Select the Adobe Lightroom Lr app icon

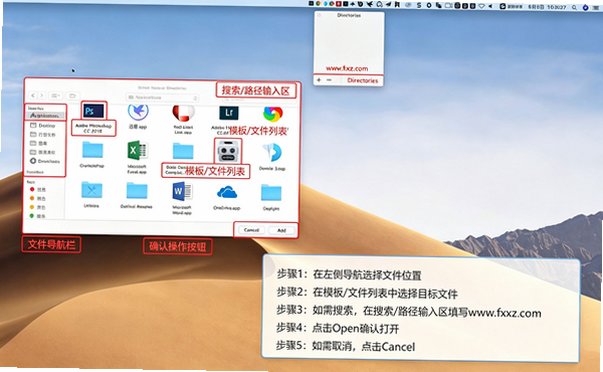pyautogui.click(x=229, y=113)
